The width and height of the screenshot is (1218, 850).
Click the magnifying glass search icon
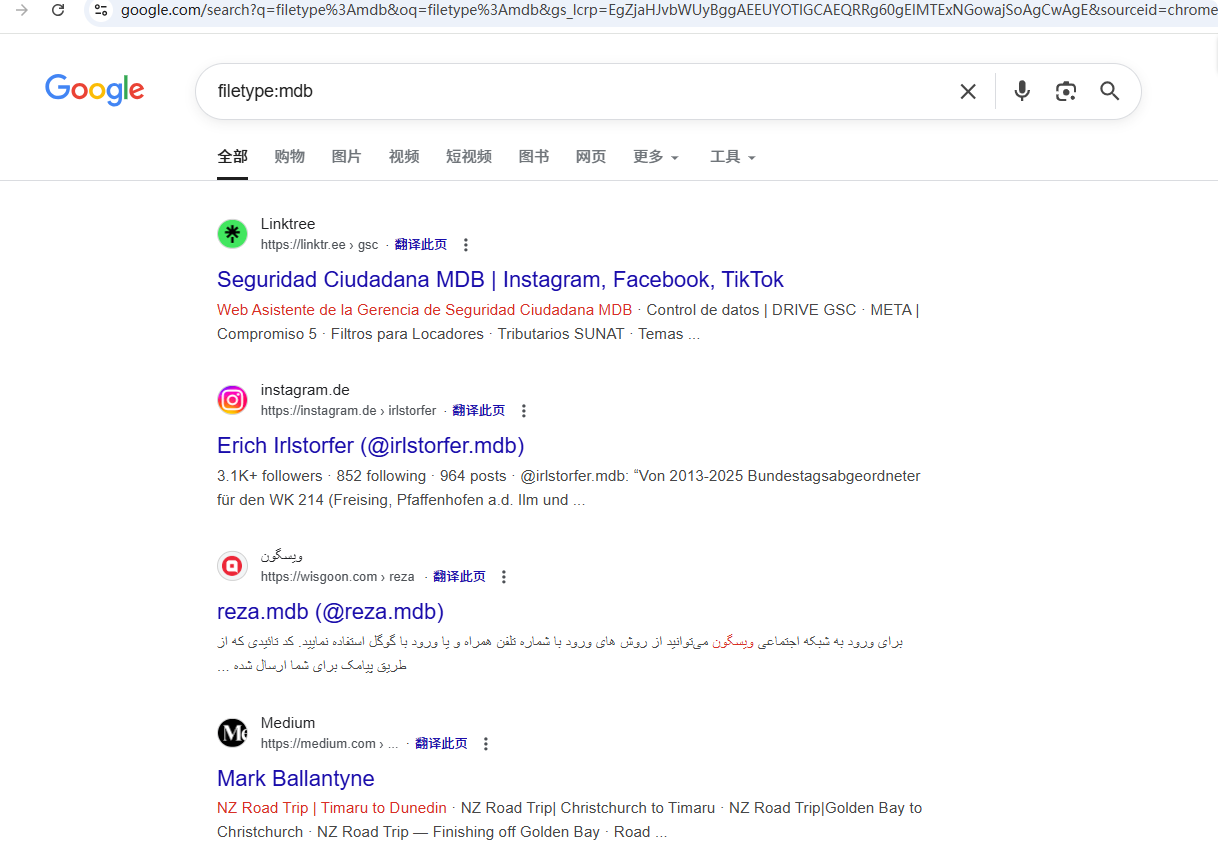pyautogui.click(x=1110, y=91)
